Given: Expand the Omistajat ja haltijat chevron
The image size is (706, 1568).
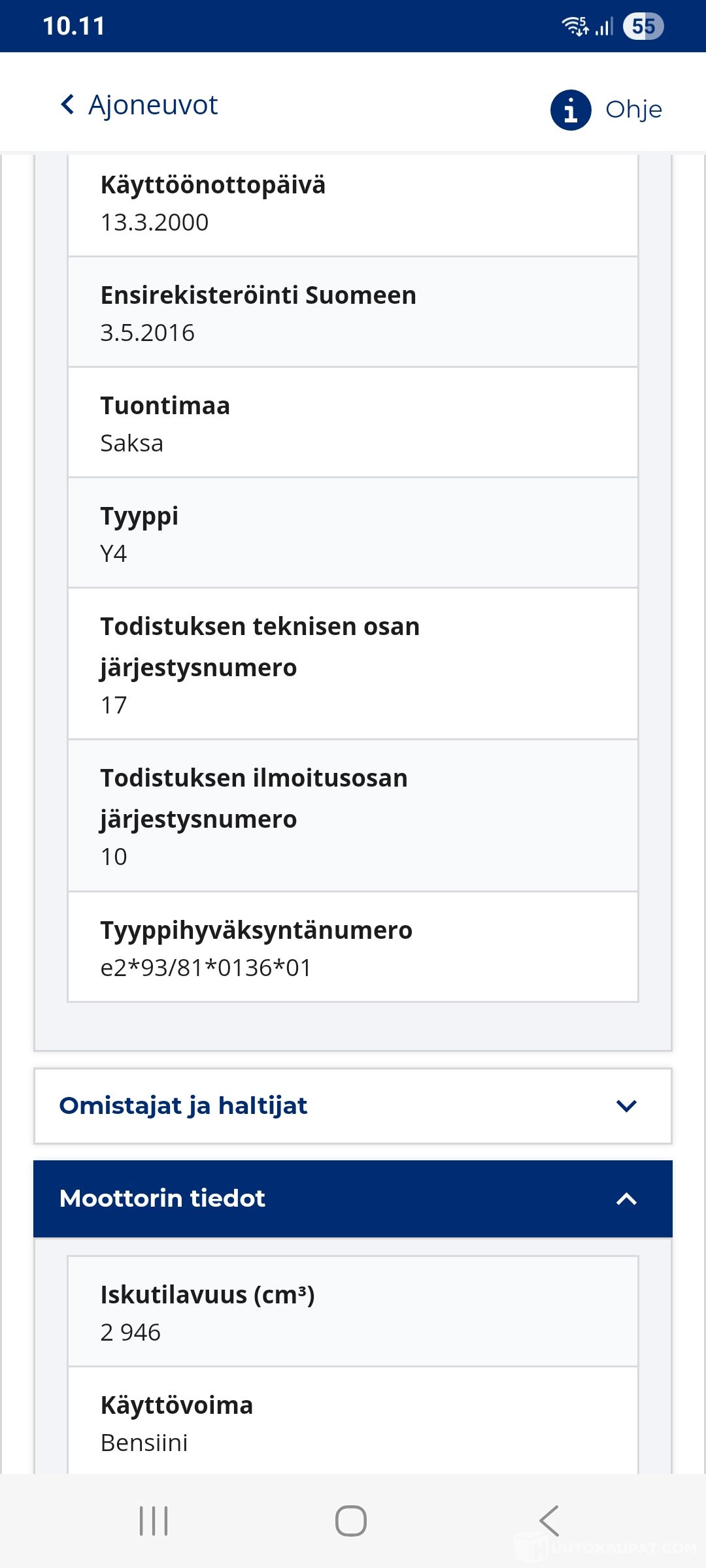Looking at the screenshot, I should 626,1105.
